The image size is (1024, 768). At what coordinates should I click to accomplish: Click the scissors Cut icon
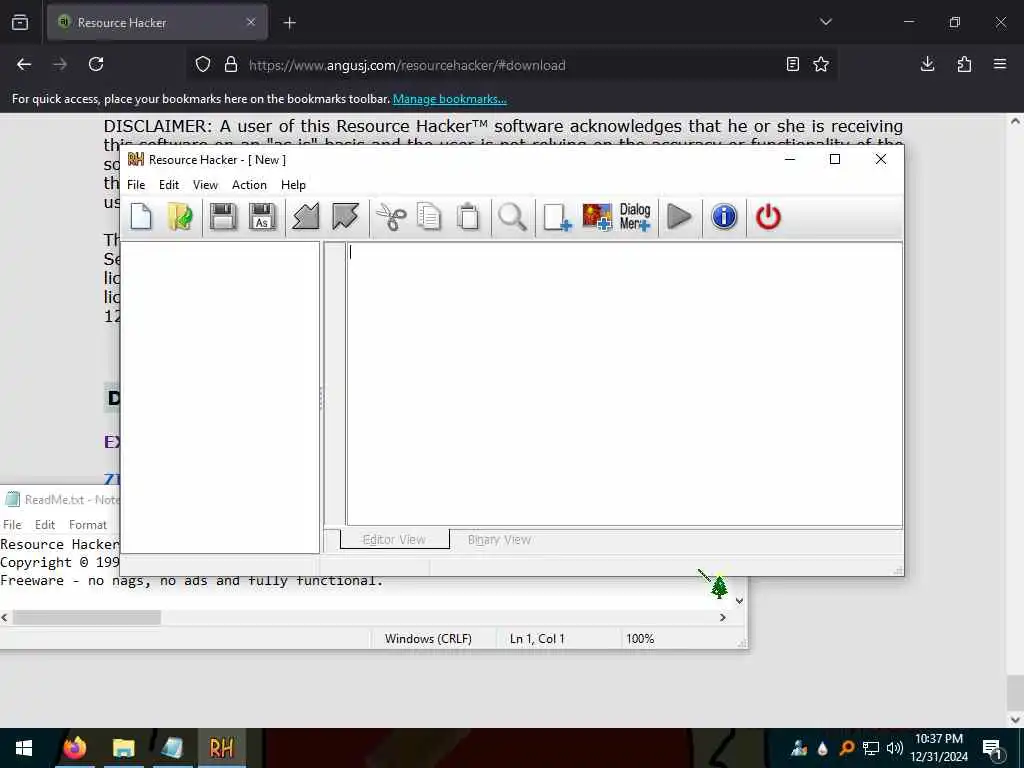[391, 217]
